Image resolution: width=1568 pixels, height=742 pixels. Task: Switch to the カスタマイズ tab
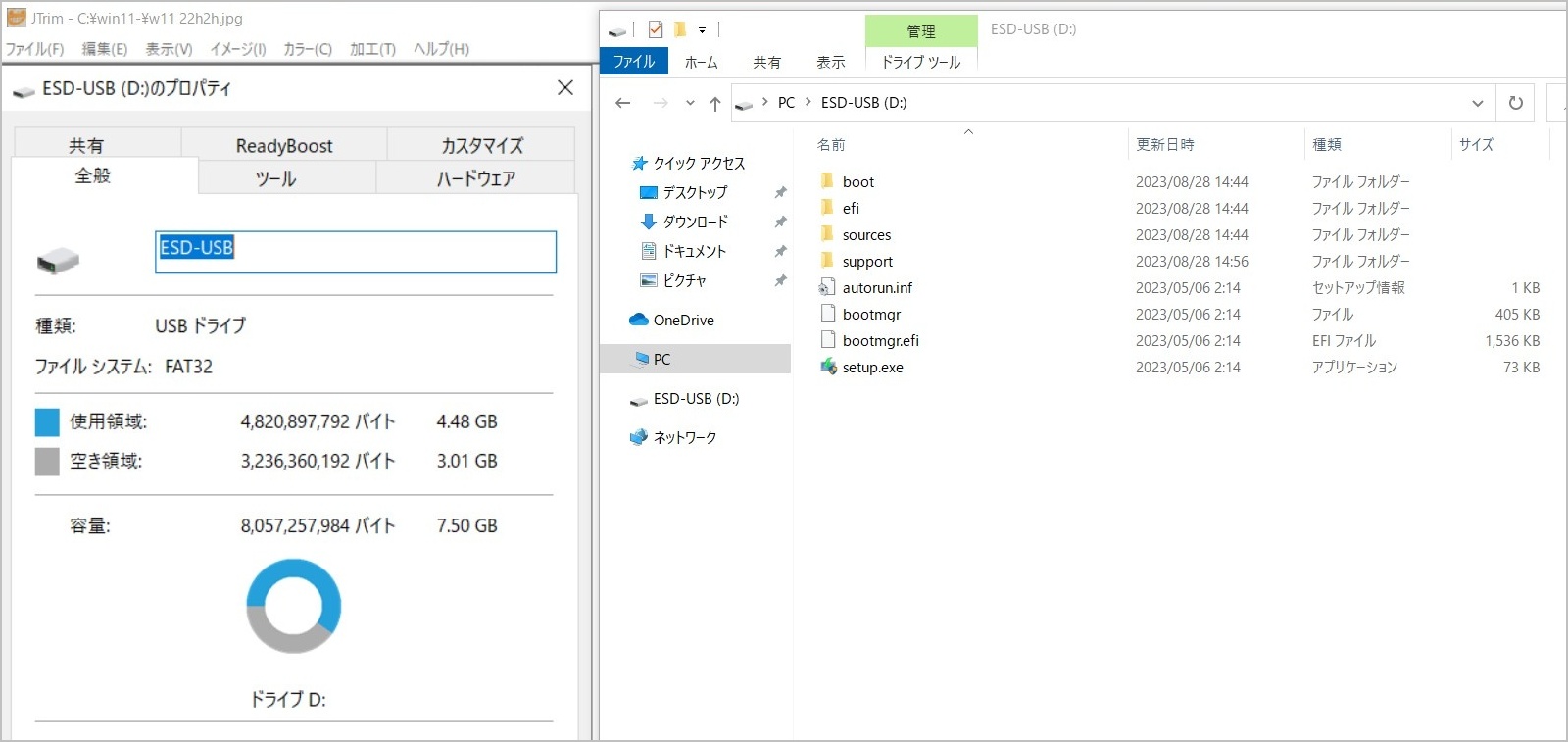pyautogui.click(x=481, y=145)
